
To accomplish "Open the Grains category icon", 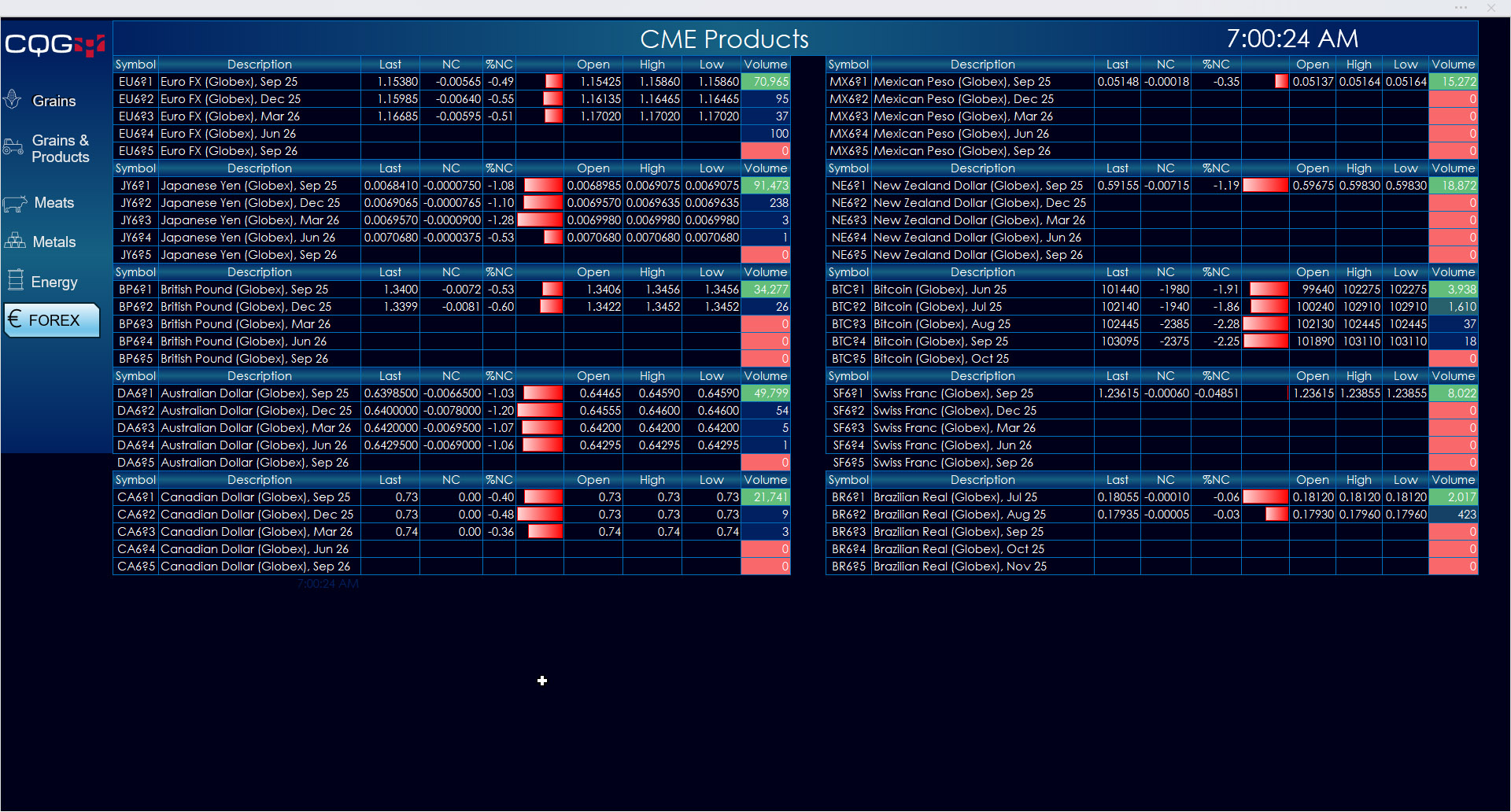I will click(x=13, y=100).
